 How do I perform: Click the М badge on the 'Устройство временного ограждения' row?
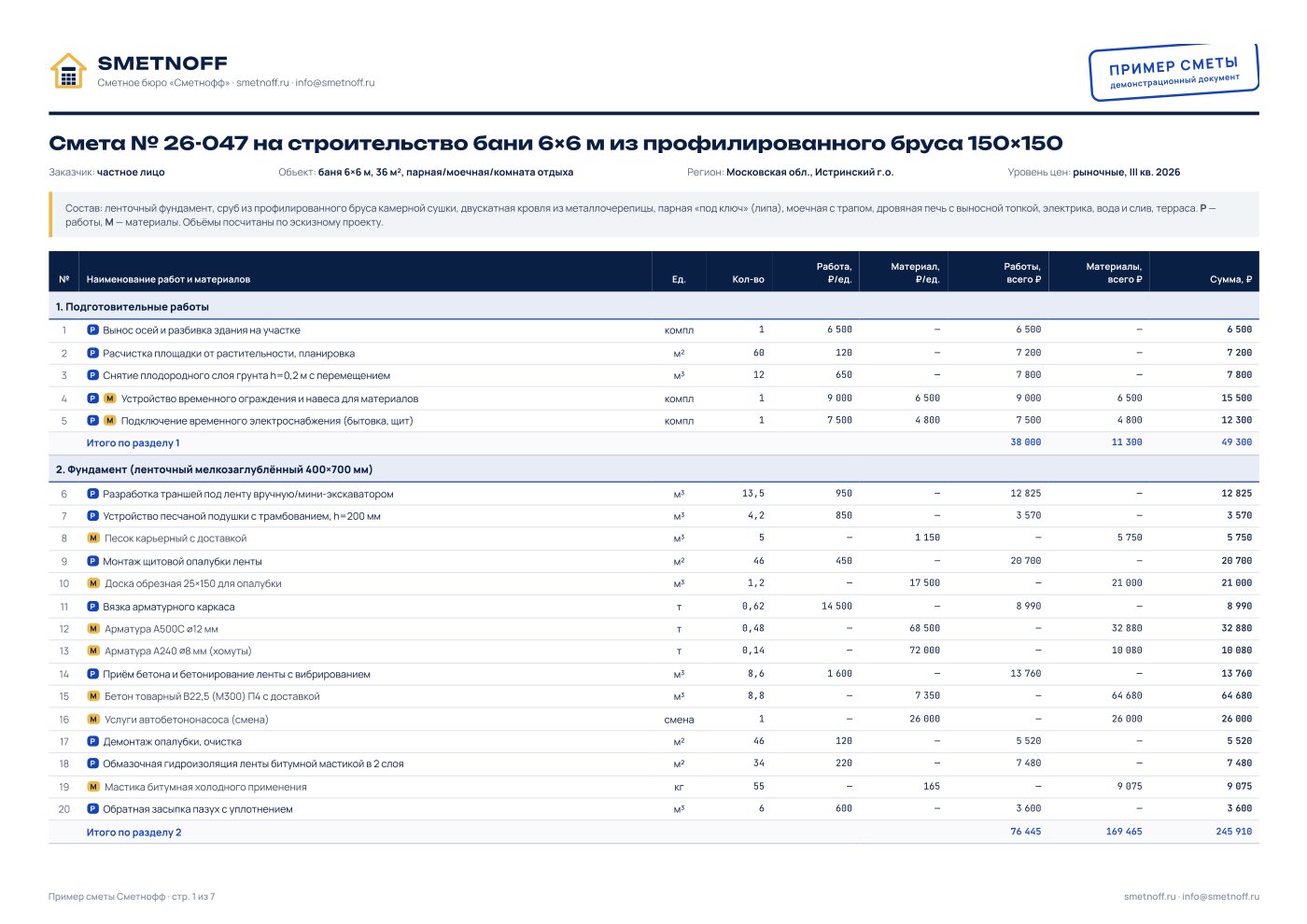pos(110,399)
